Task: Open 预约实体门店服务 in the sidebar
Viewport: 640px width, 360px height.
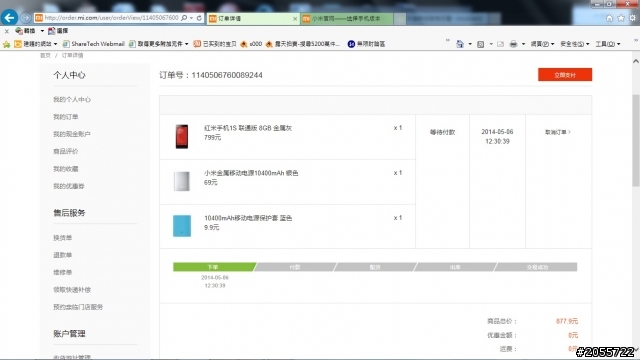Action: coord(78,307)
